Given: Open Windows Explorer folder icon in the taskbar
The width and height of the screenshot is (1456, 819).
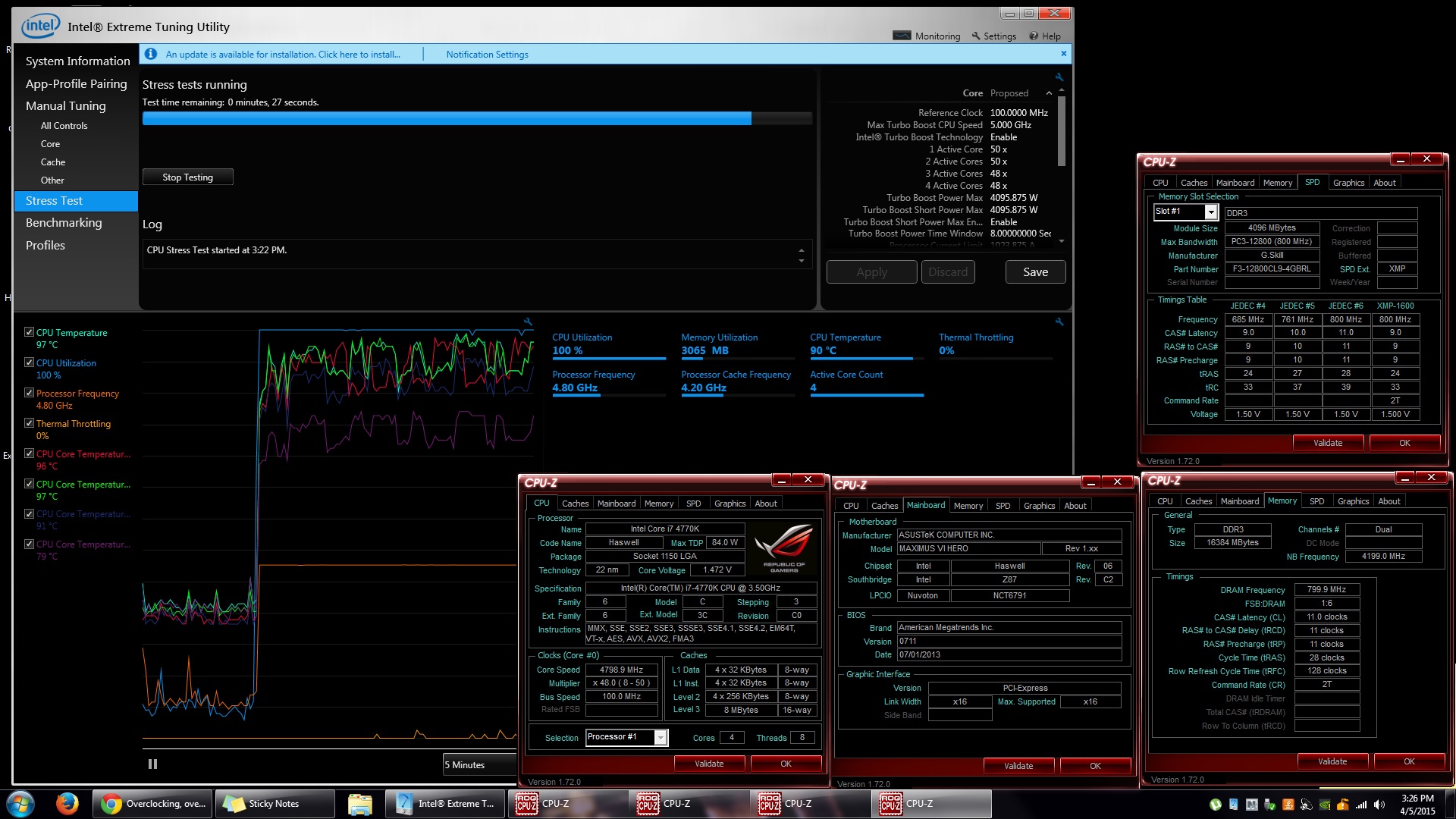Looking at the screenshot, I should click(359, 804).
